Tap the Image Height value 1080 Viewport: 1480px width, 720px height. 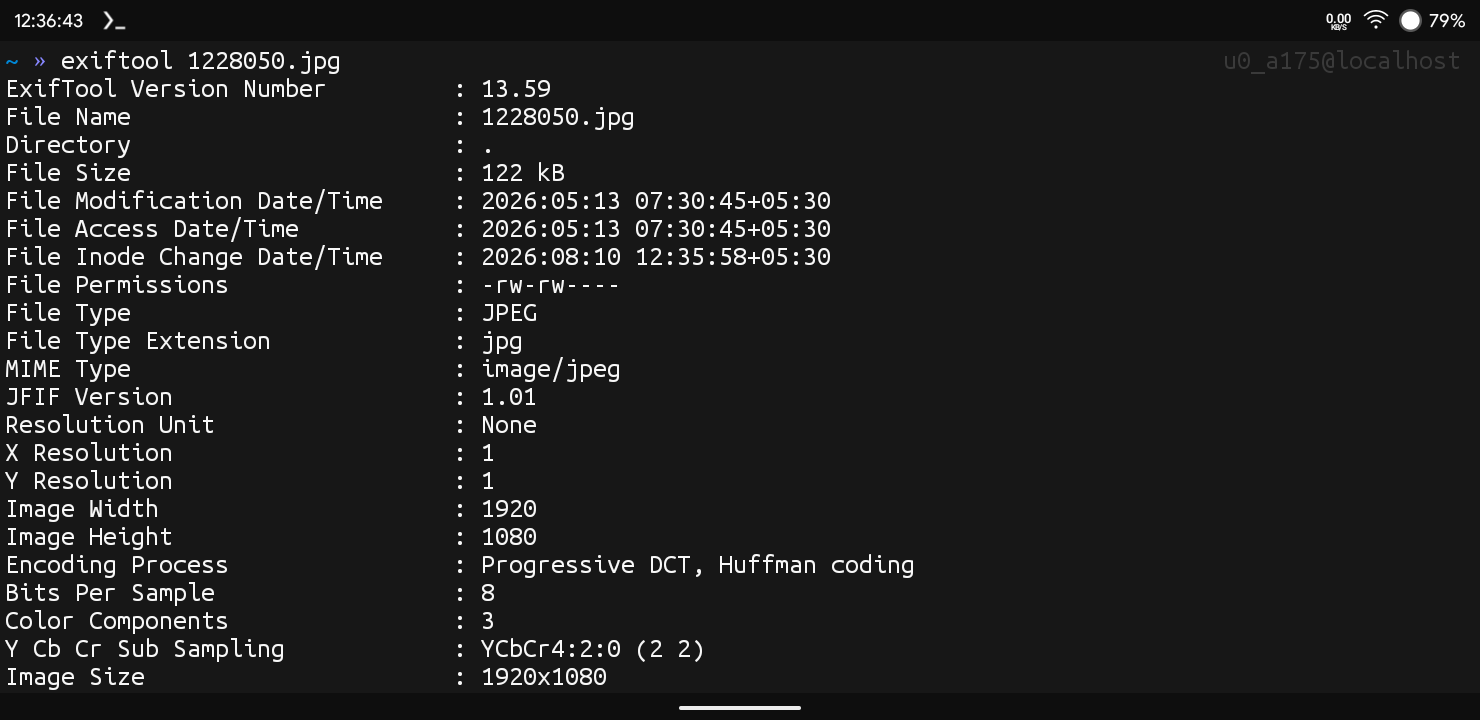(509, 537)
